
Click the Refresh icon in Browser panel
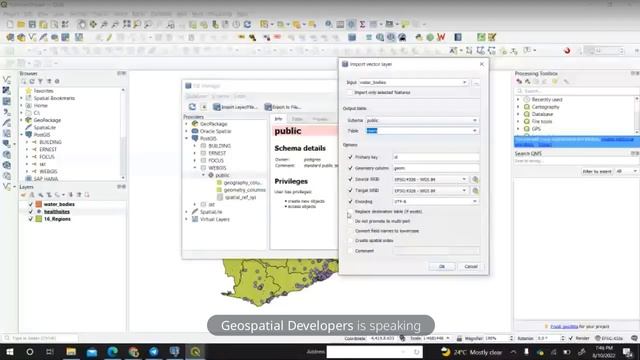click(x=32, y=81)
